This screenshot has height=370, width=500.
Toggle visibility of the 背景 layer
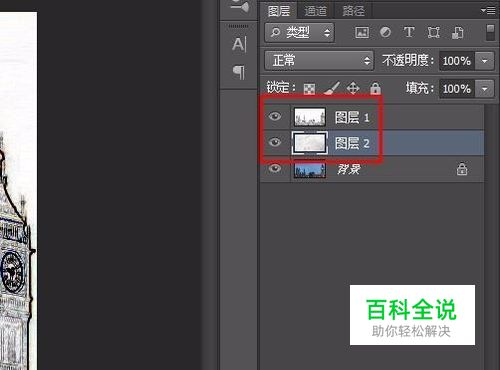(275, 168)
